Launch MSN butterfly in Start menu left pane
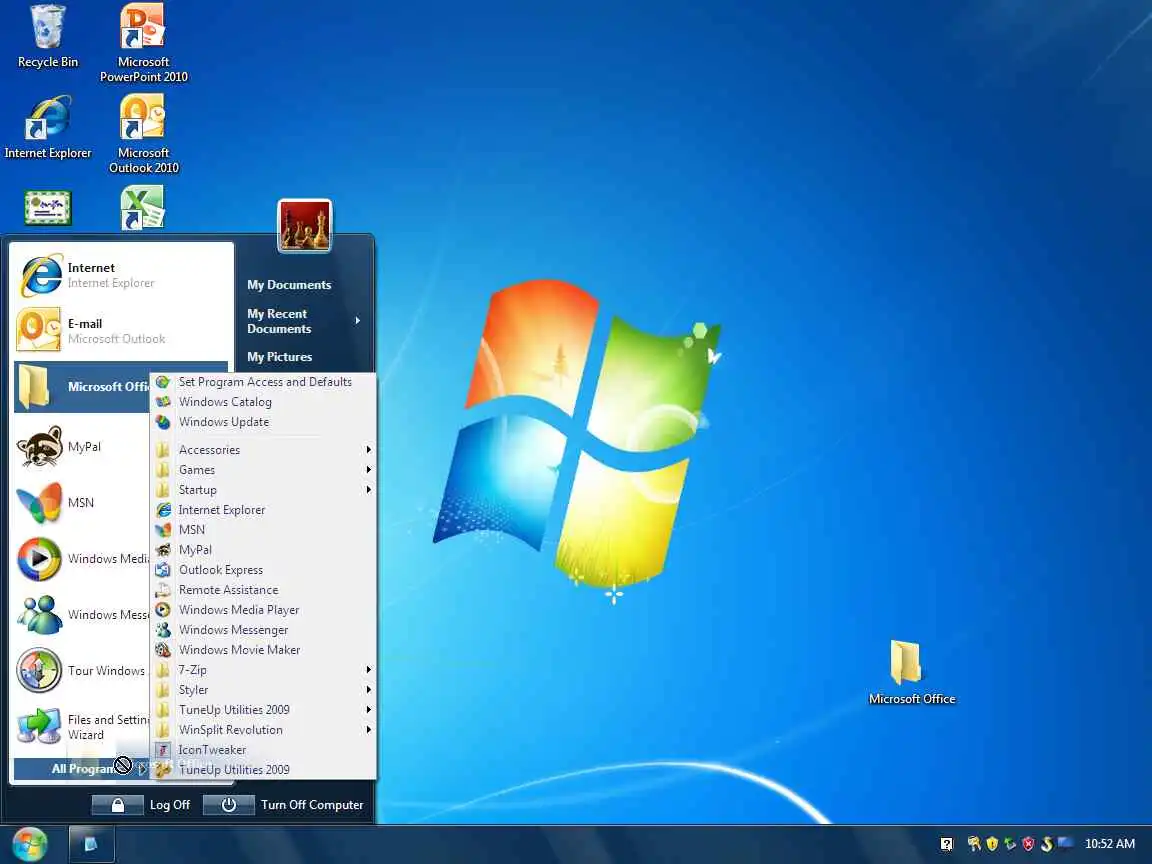This screenshot has width=1152, height=864. click(82, 503)
